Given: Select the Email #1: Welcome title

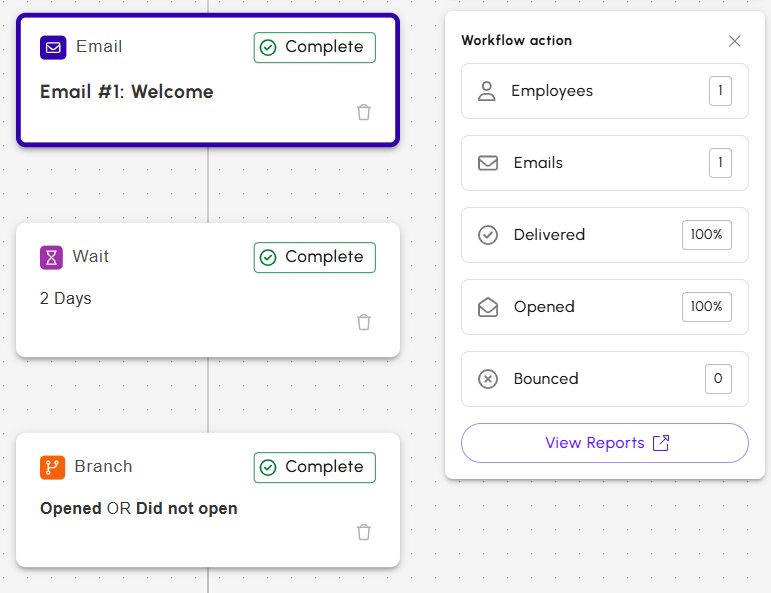Looking at the screenshot, I should 127,92.
